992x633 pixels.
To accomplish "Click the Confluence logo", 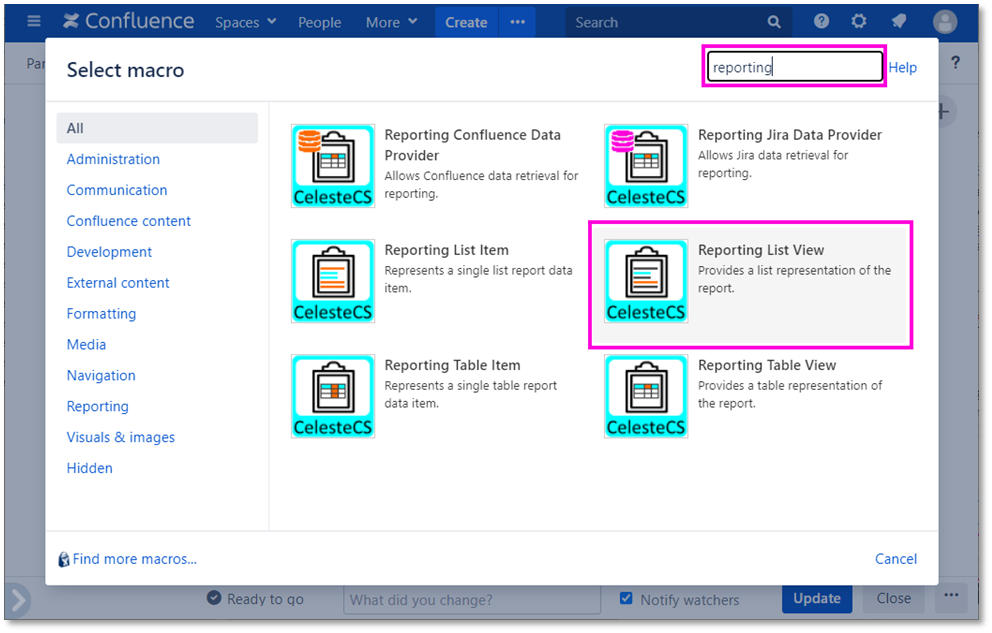I will [x=128, y=22].
